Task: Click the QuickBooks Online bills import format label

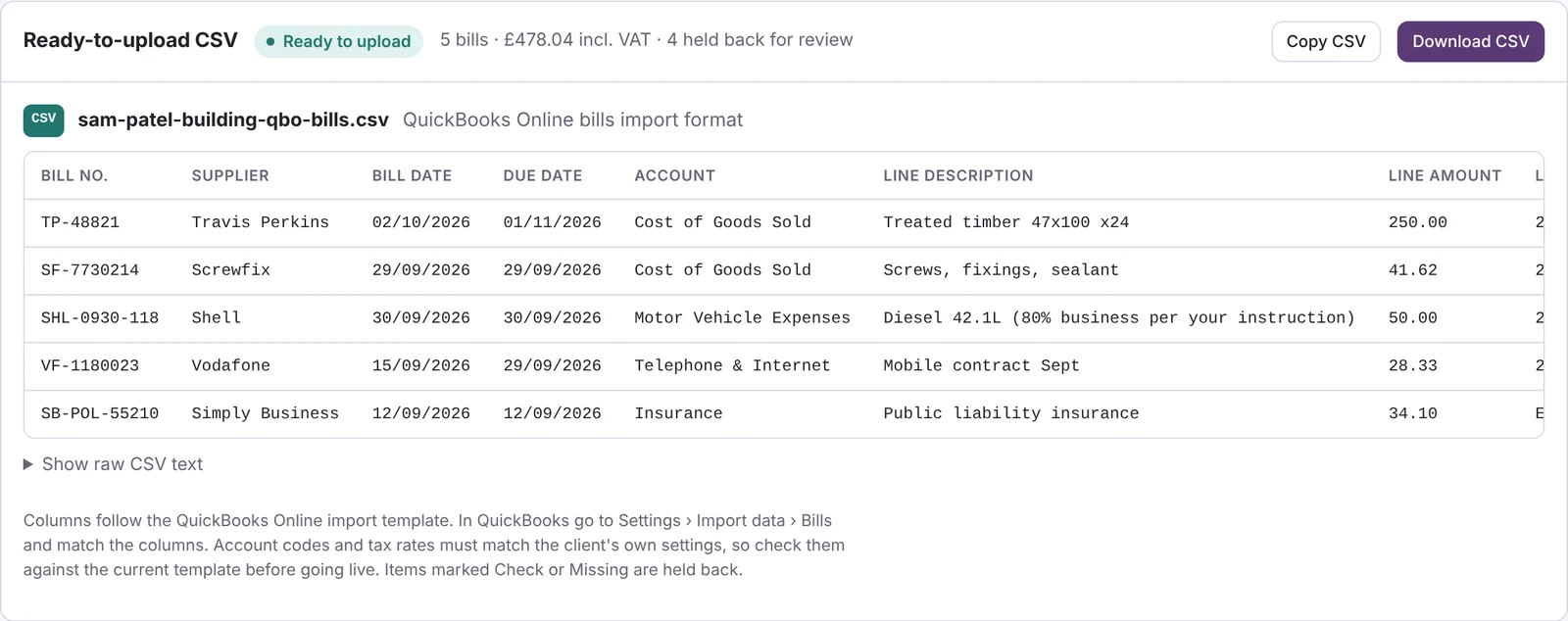Action: click(x=573, y=119)
